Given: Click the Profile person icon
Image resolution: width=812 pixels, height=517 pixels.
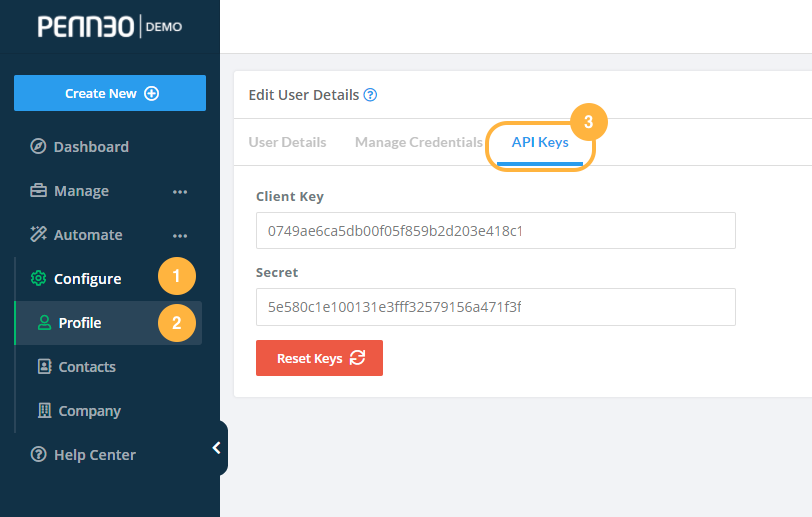Looking at the screenshot, I should [45, 323].
